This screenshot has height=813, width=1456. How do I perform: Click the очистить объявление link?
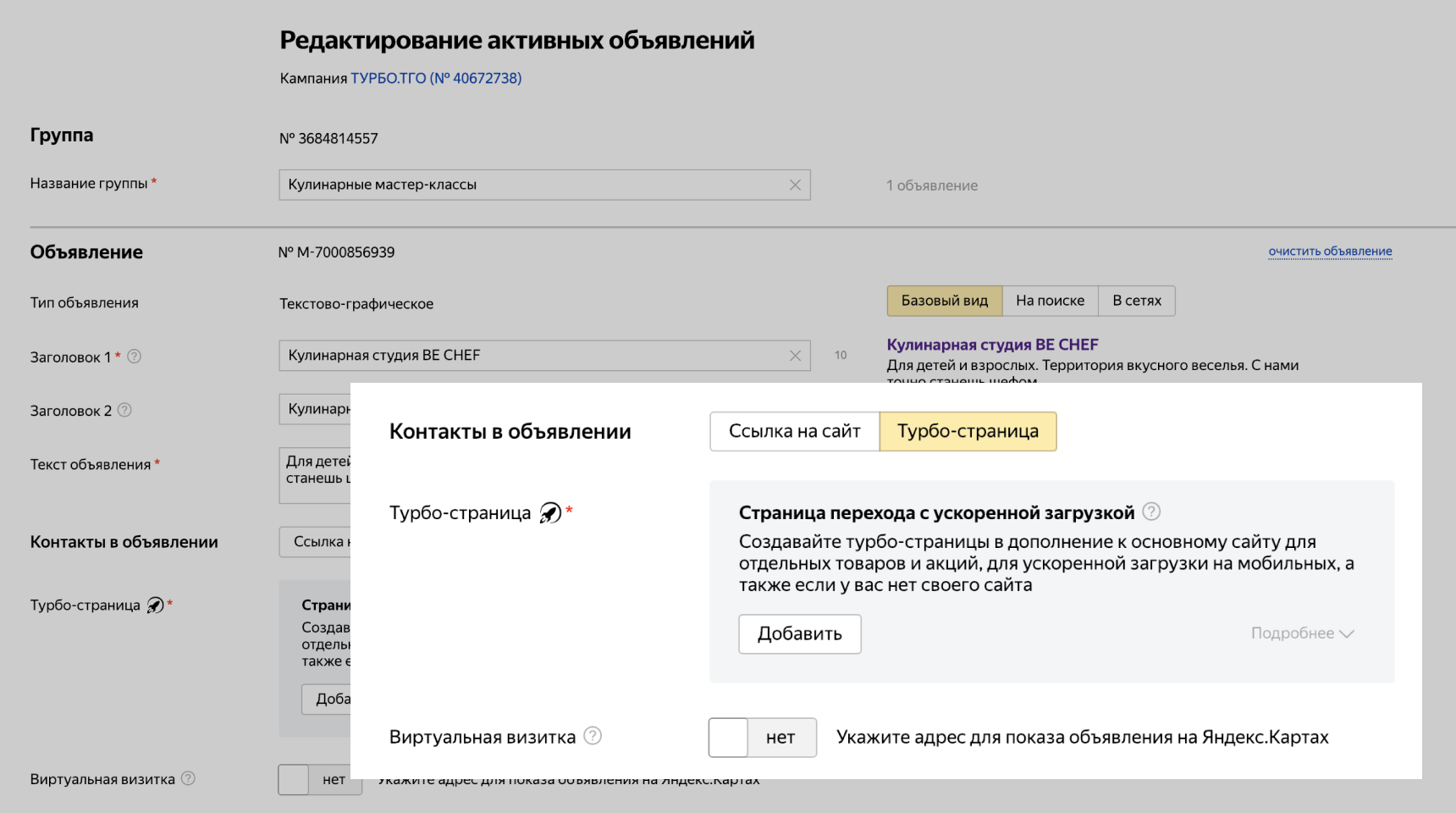1330,252
